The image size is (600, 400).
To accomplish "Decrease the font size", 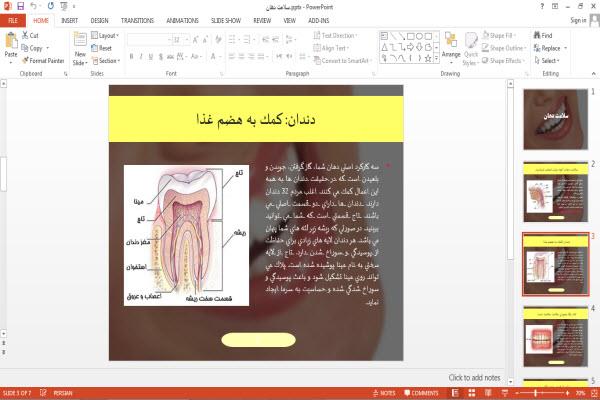I will (x=205, y=39).
